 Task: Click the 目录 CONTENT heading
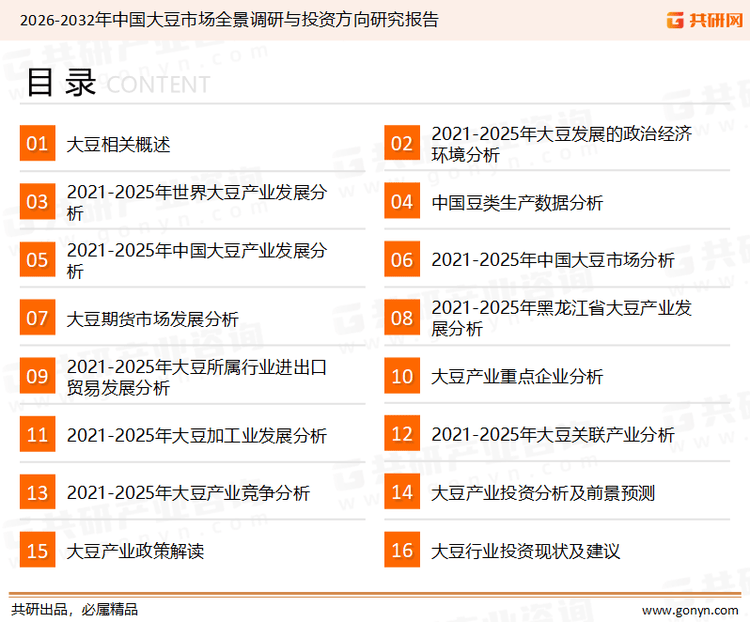117,83
